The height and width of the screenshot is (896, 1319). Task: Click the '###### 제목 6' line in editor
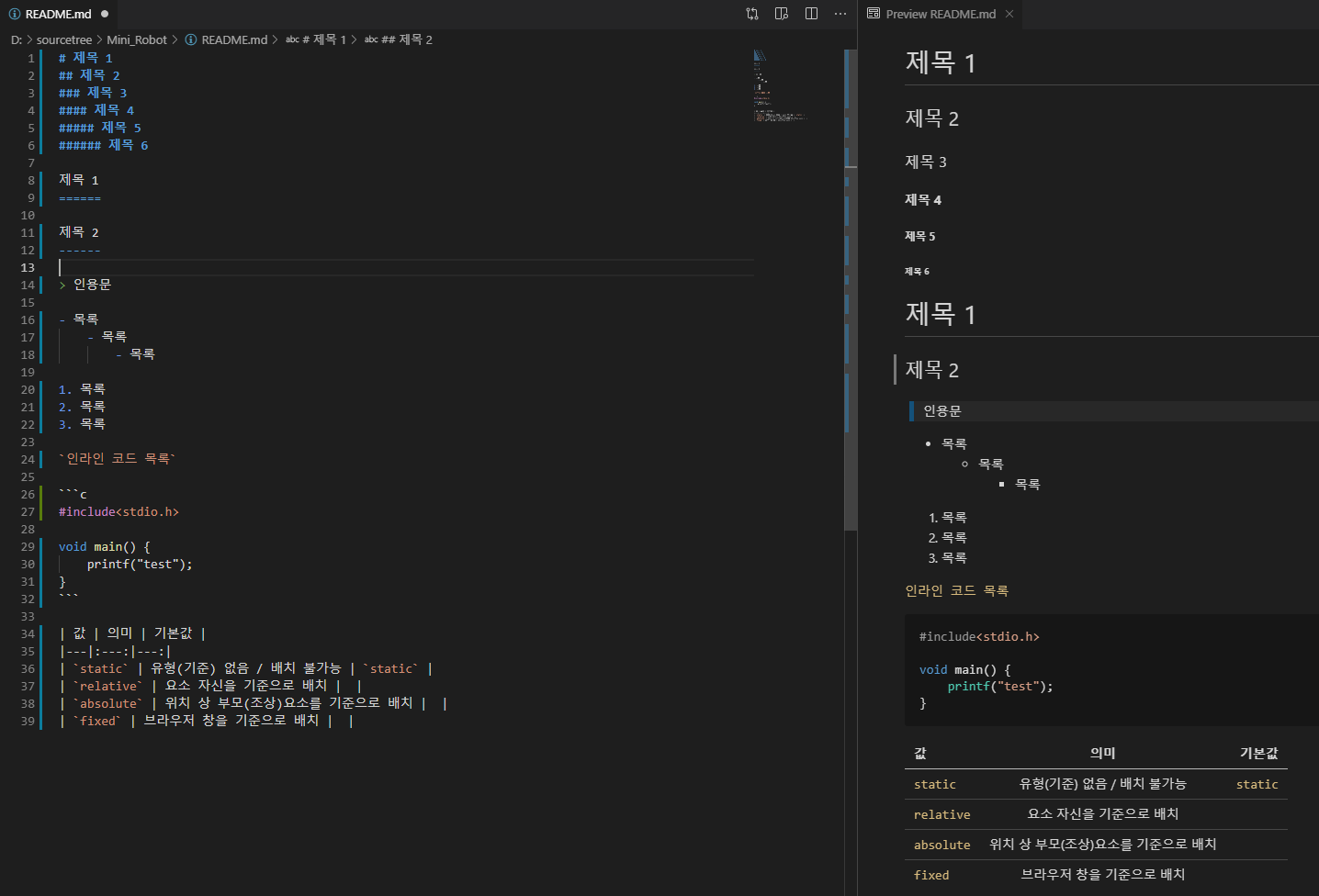point(103,145)
